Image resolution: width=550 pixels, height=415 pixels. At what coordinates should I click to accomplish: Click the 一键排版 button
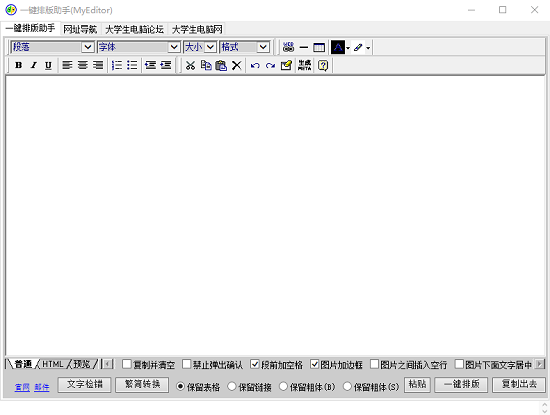(461, 384)
